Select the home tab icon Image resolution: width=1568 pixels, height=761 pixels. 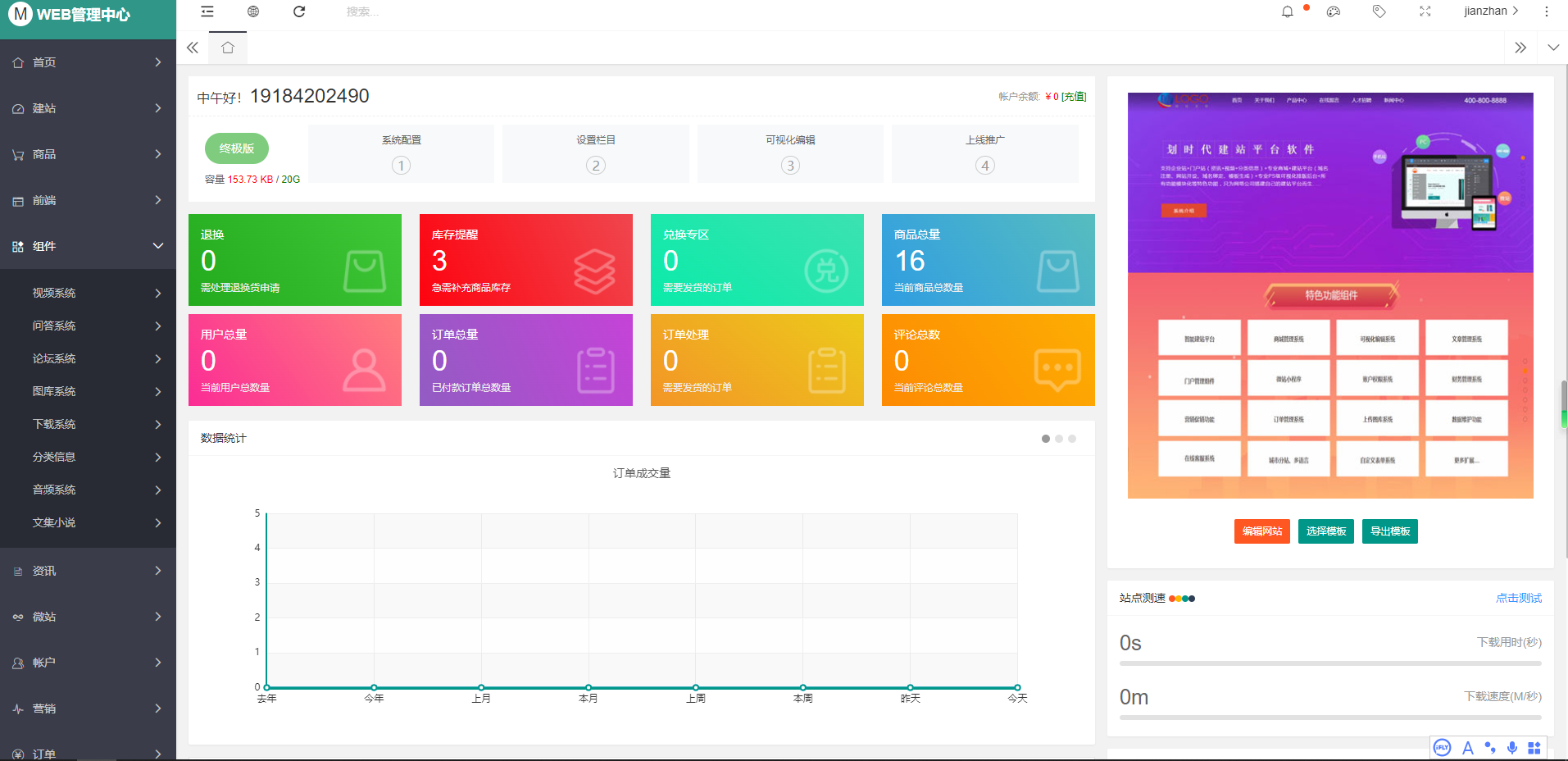click(228, 48)
